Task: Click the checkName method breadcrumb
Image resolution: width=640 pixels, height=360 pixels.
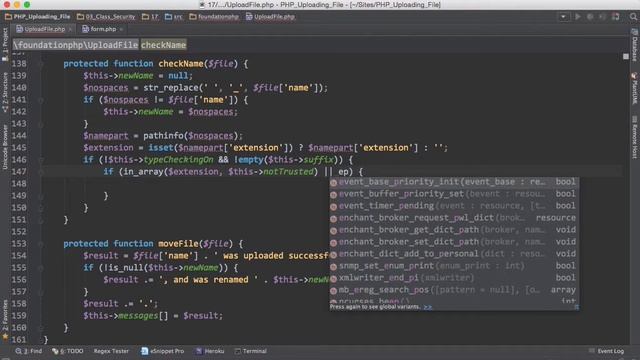Action: point(164,45)
